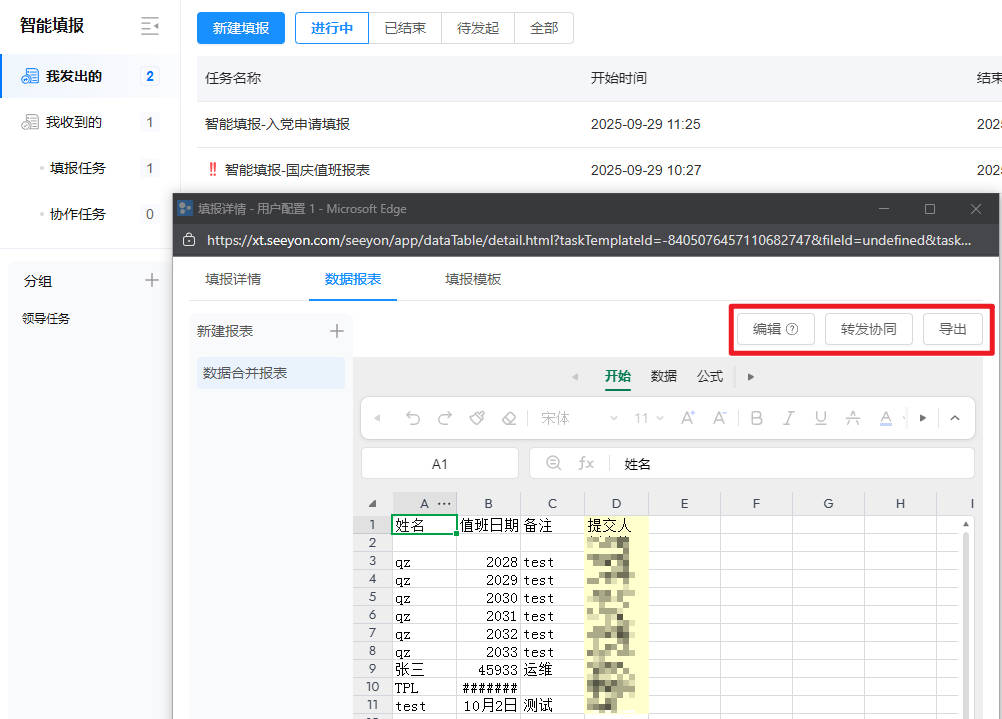The height and width of the screenshot is (719, 1002).
Task: Click the fx insert function icon
Action: click(586, 464)
